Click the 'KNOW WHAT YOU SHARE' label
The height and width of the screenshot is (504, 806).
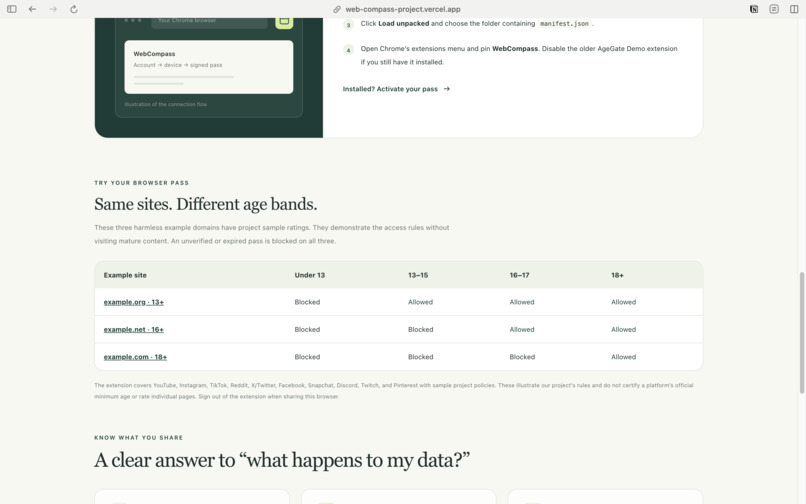[138, 438]
